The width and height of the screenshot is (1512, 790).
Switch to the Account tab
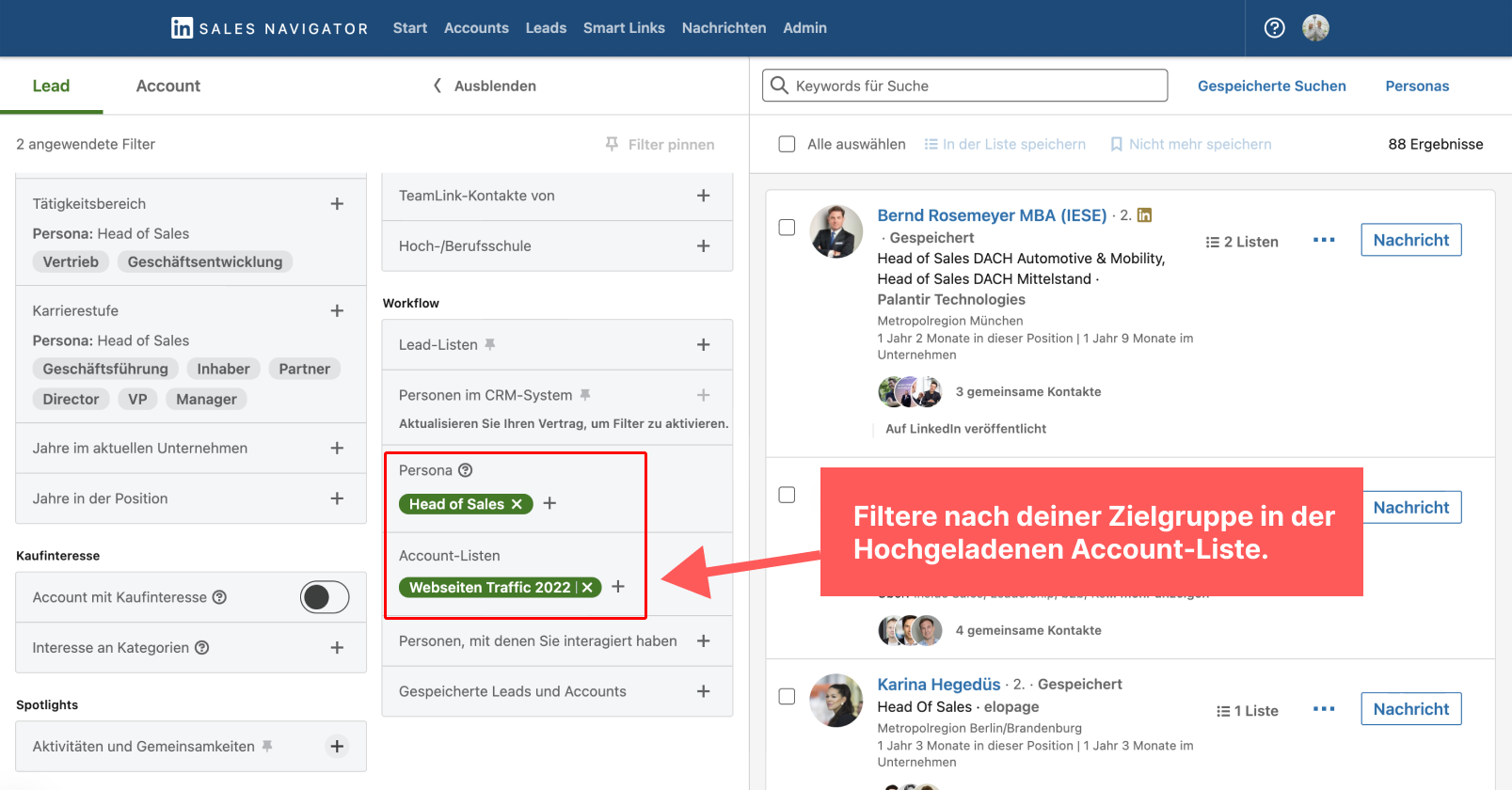(x=168, y=86)
